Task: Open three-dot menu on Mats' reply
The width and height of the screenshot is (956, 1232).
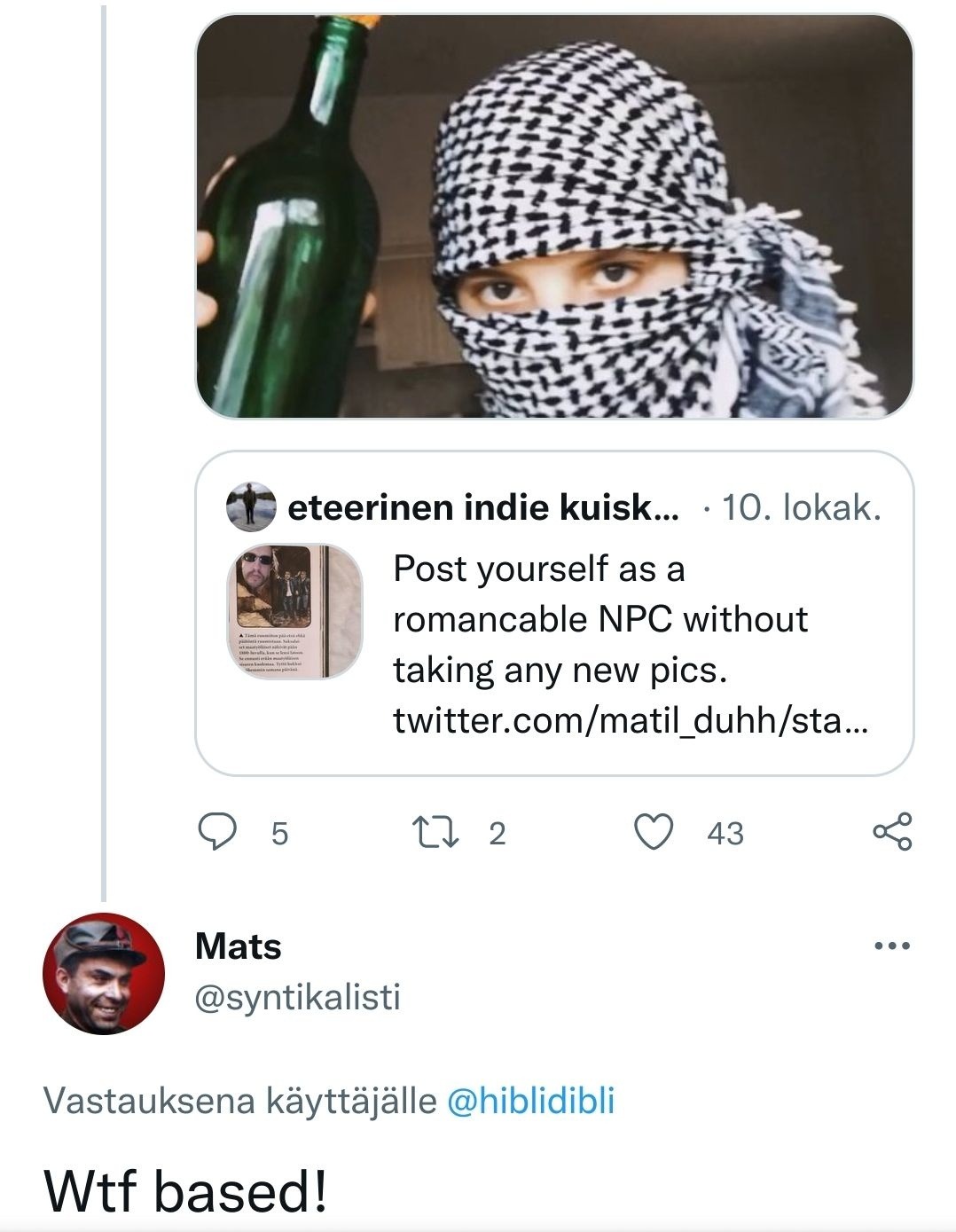Action: [x=891, y=946]
